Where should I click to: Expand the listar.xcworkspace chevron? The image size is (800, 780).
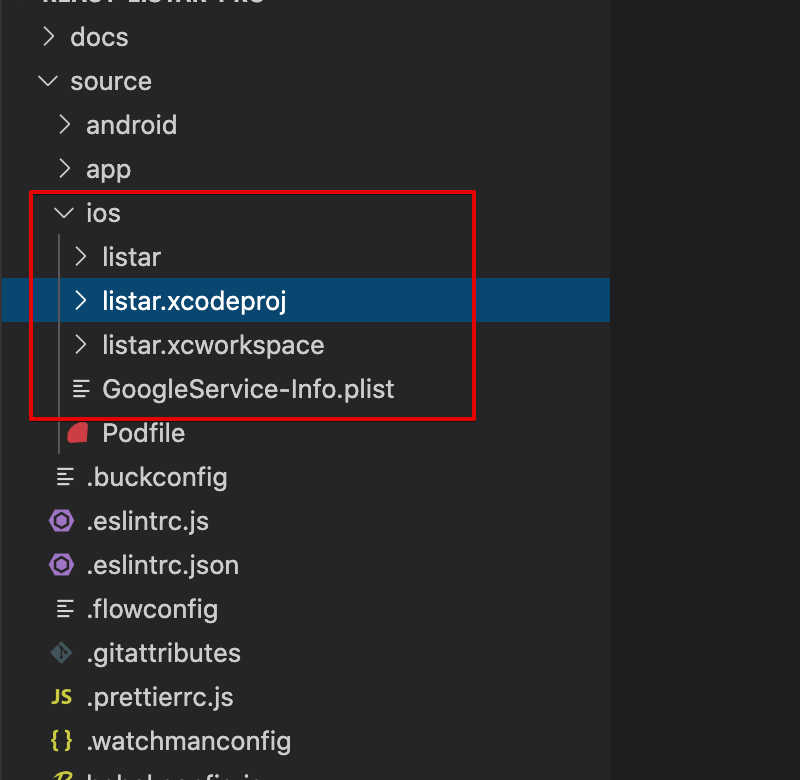[x=81, y=345]
